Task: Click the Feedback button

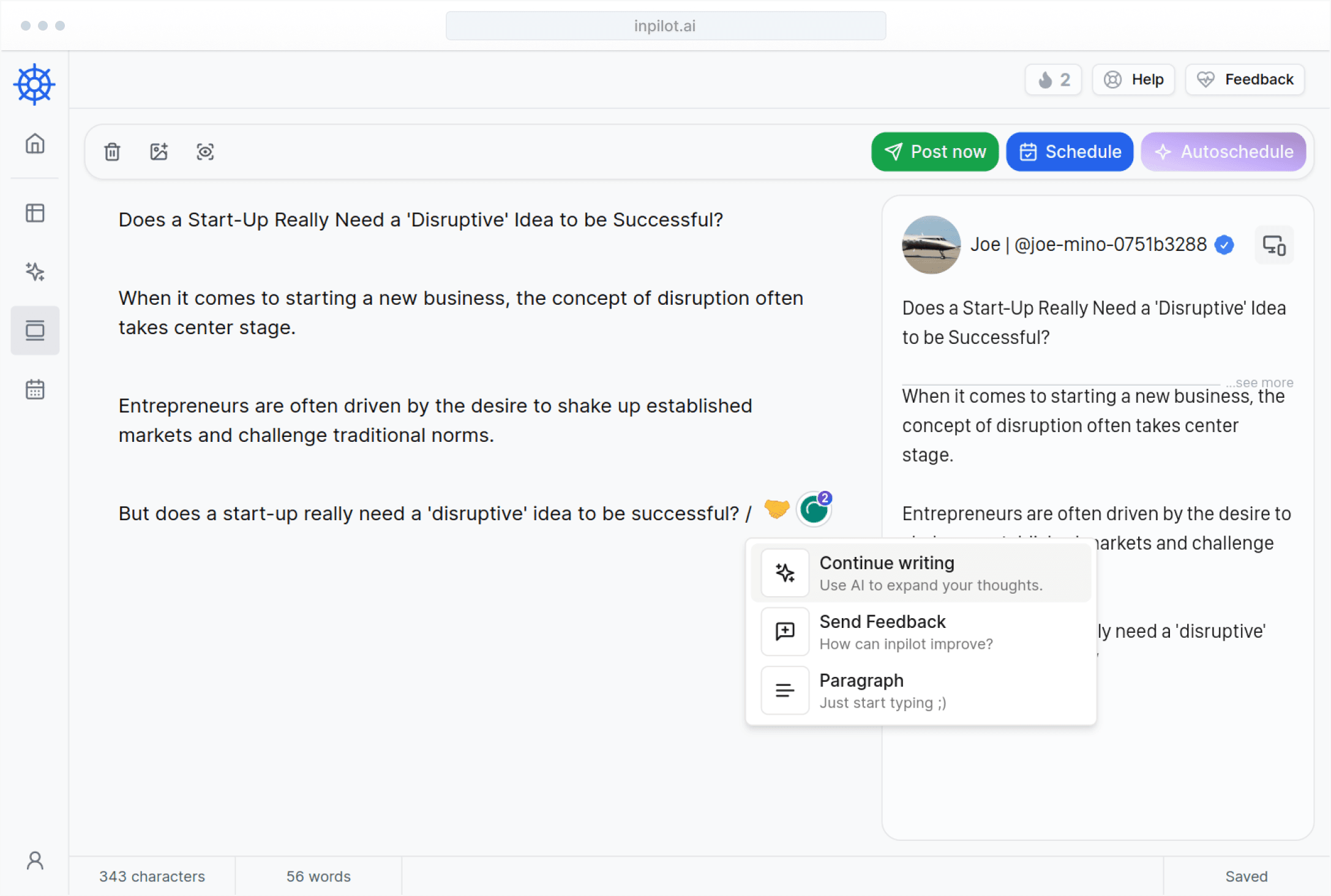Action: 1246,79
